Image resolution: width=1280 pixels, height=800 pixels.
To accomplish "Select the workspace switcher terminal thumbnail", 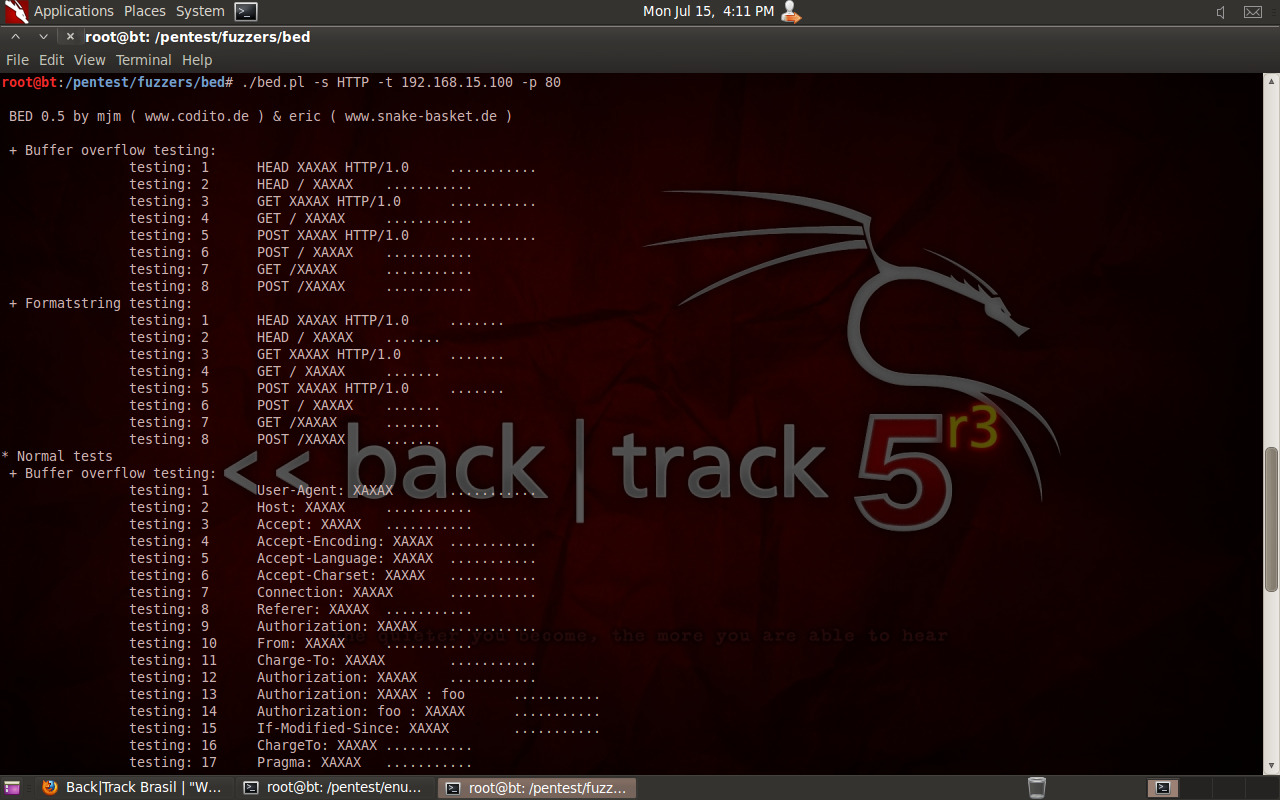I will (x=1163, y=788).
